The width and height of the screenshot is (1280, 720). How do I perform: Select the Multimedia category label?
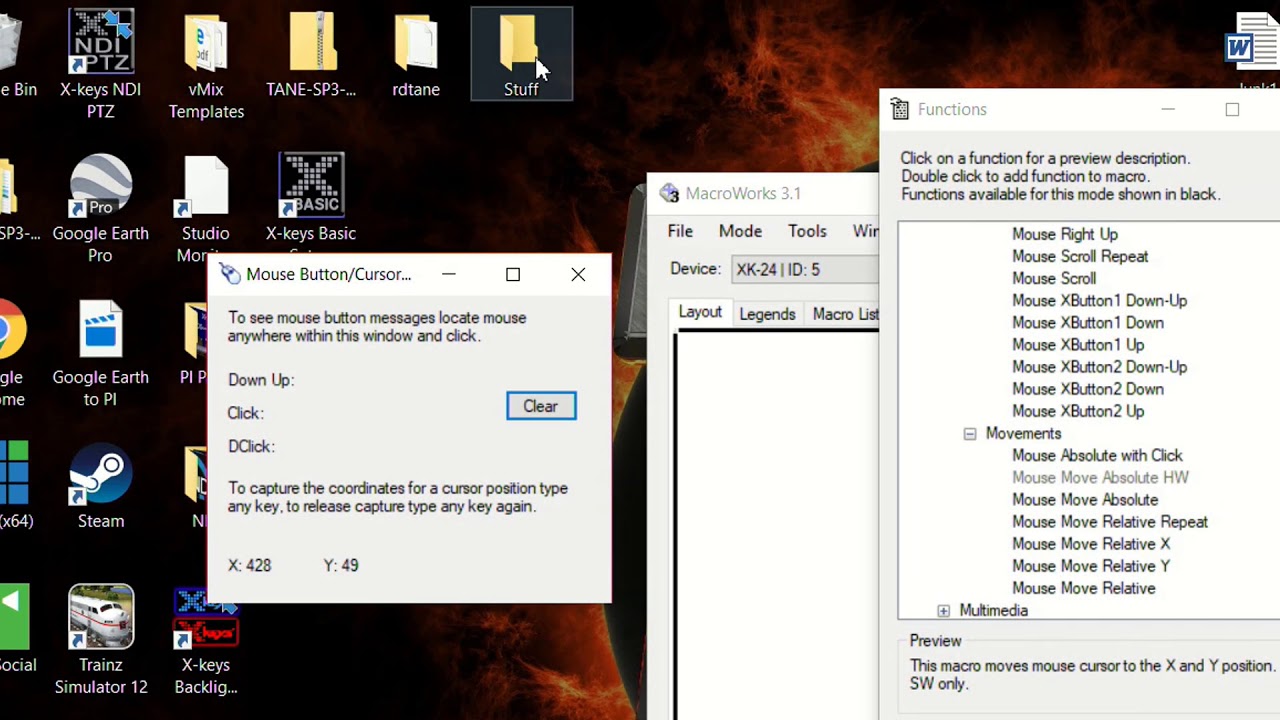pyautogui.click(x=993, y=610)
